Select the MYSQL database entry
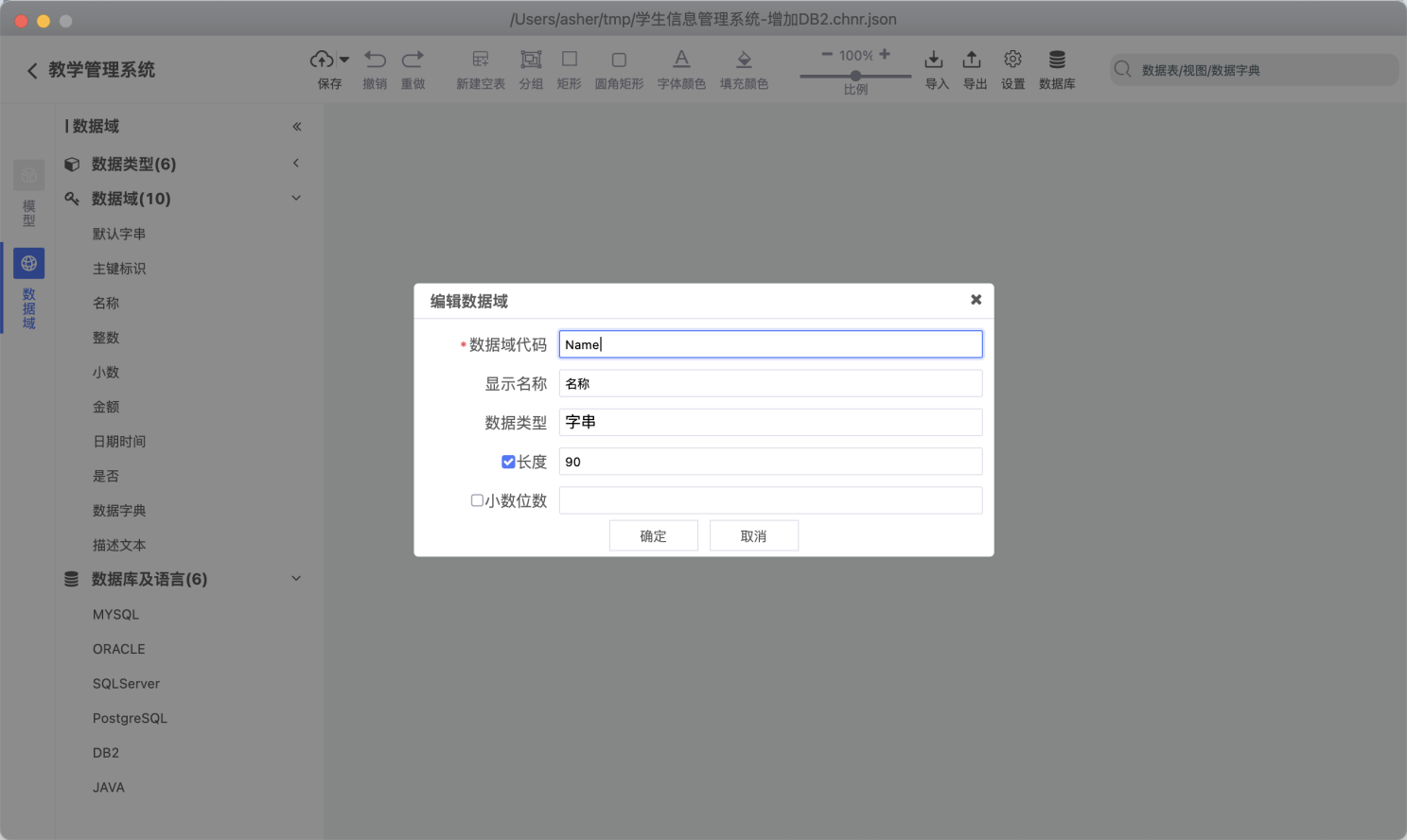This screenshot has width=1407, height=840. [x=115, y=615]
